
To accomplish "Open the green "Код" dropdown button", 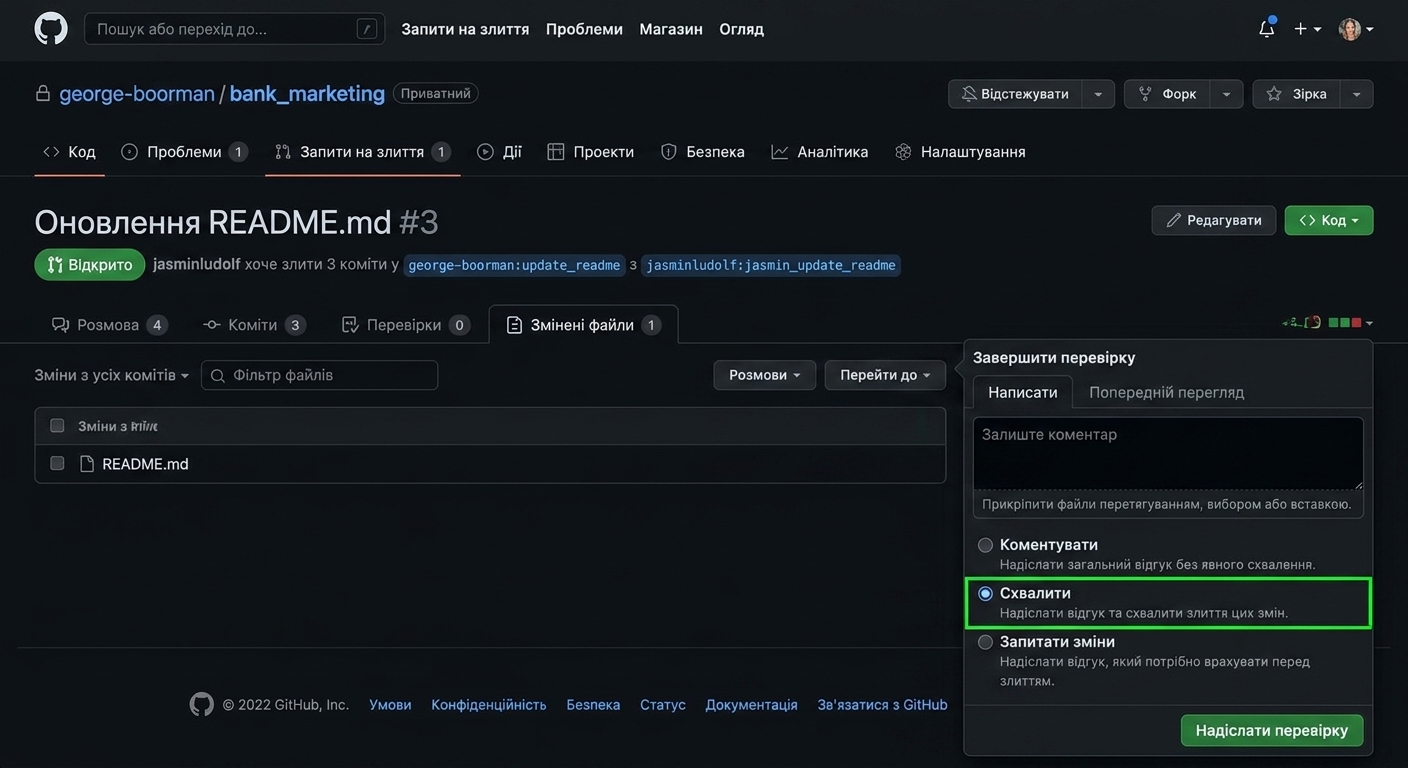I will 1329,220.
